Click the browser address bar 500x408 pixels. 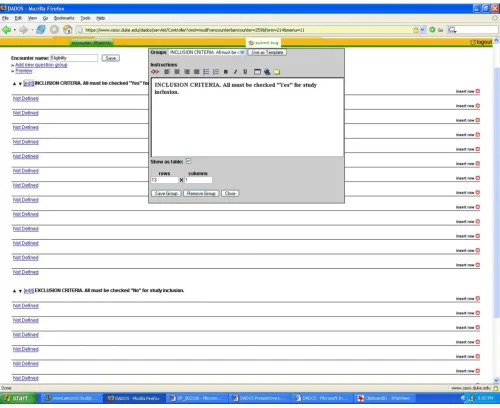[x=247, y=30]
